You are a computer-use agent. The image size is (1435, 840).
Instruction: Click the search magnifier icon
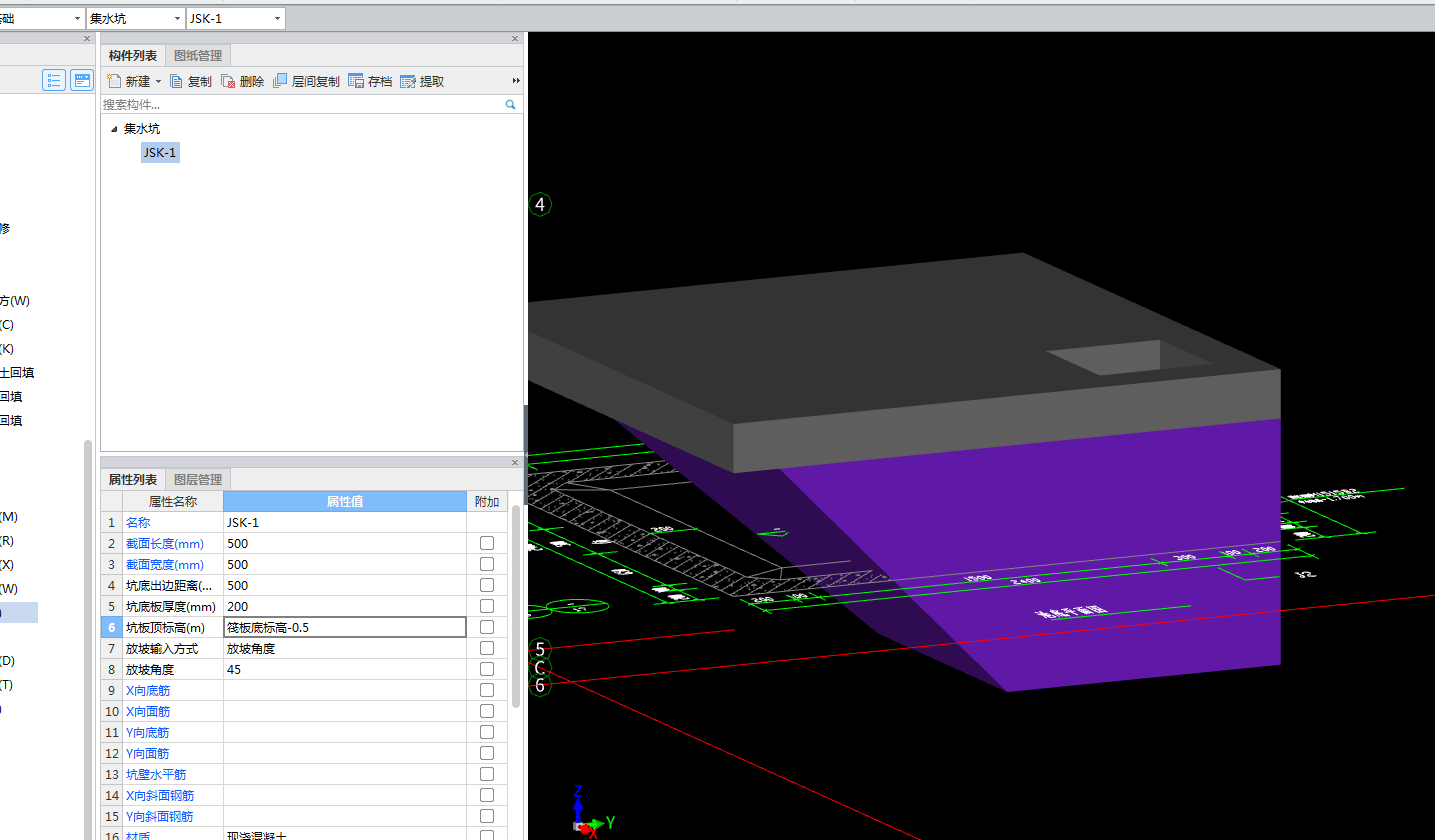510,104
